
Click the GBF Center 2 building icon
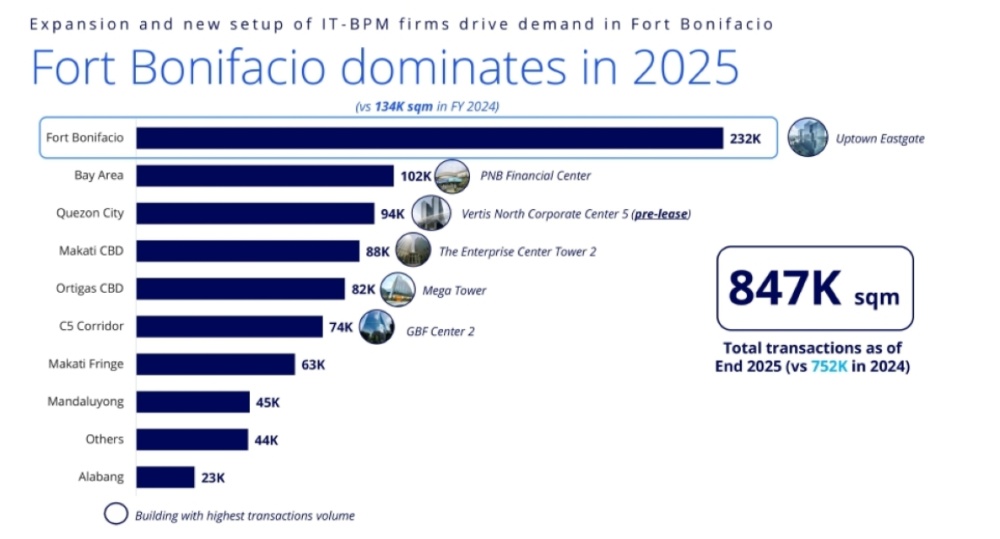(376, 327)
